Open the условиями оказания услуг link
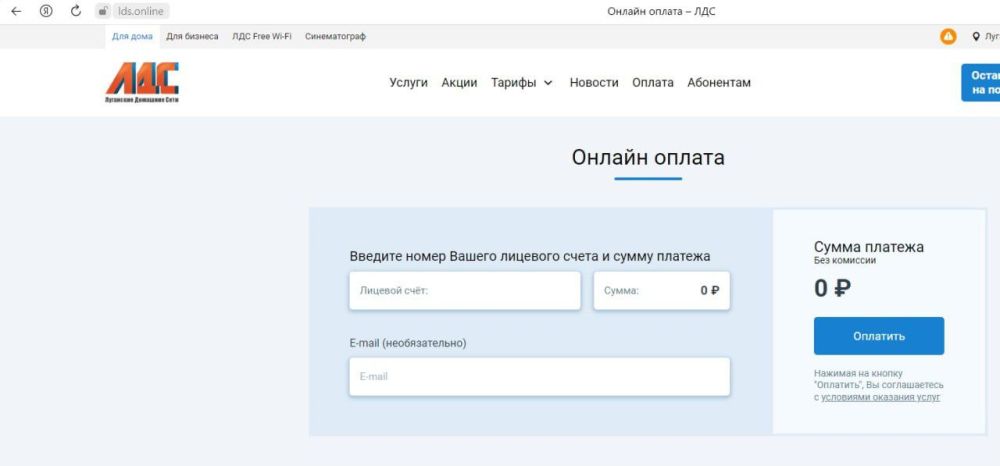The image size is (1000, 466). [880, 397]
